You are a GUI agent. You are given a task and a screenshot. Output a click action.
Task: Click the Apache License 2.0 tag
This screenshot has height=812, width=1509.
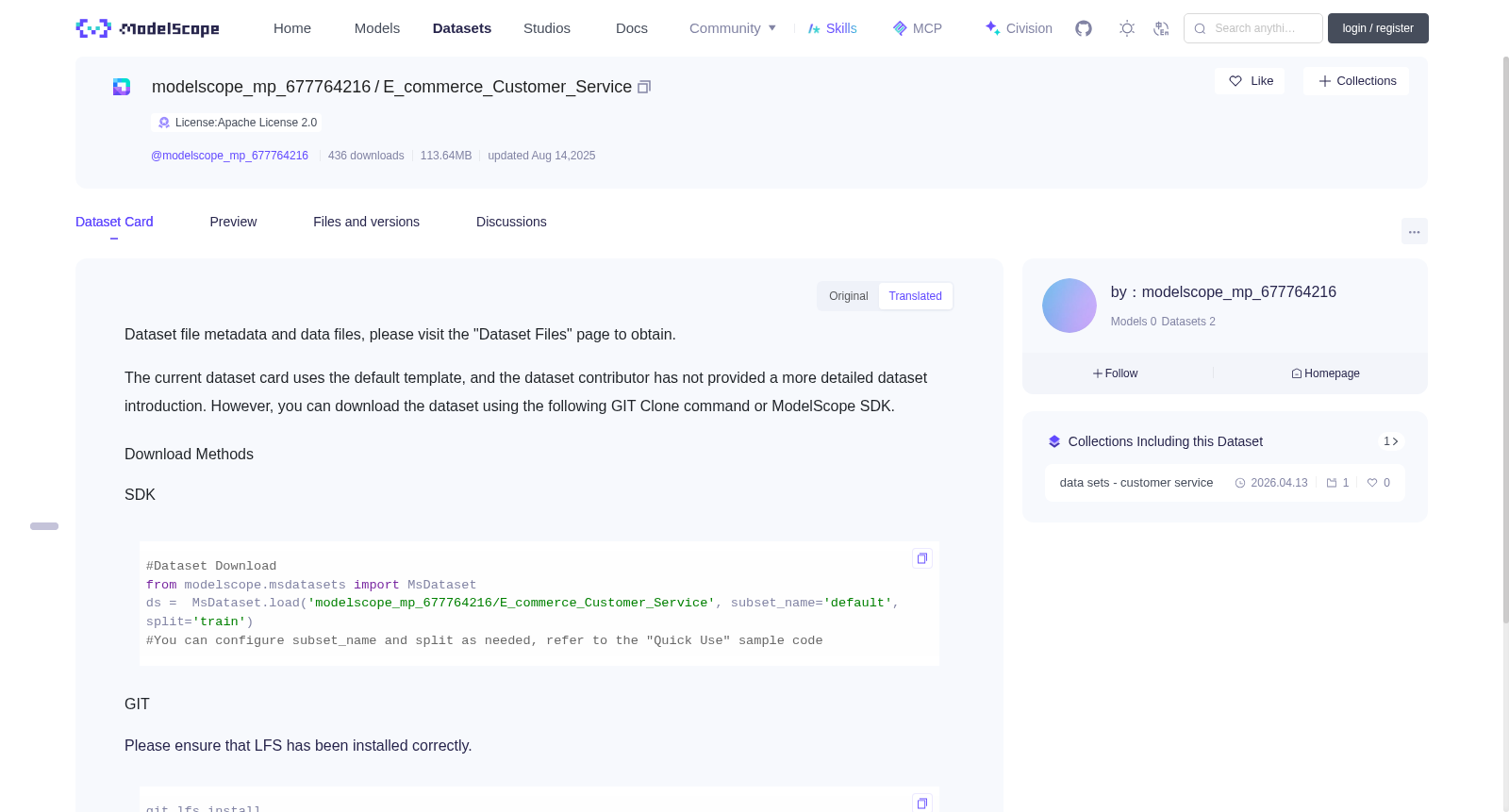236,123
